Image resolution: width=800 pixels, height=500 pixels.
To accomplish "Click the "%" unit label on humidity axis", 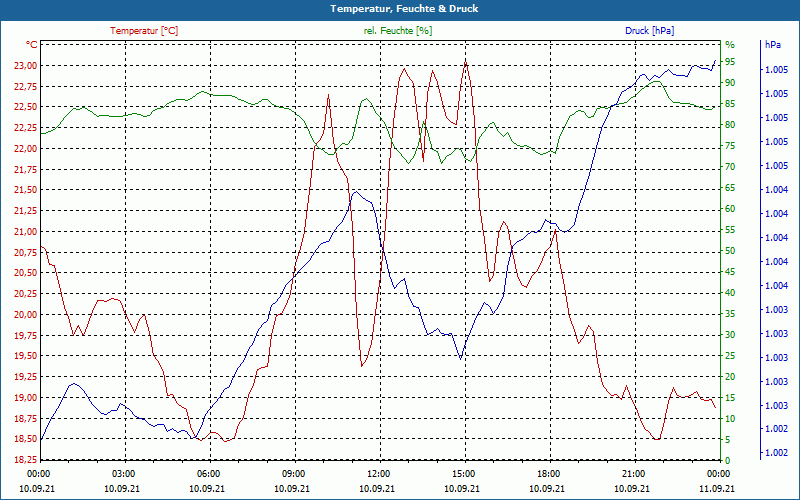I will click(730, 45).
